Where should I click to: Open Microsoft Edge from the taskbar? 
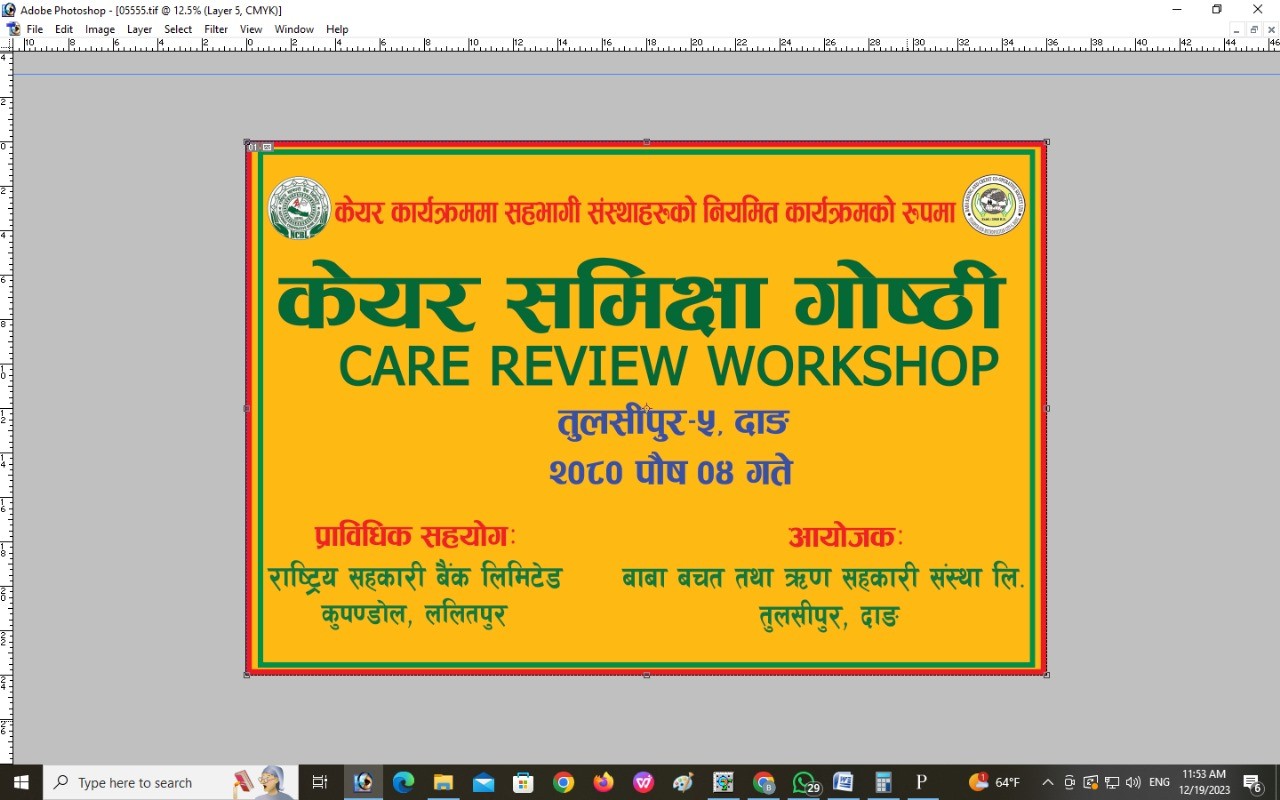tap(403, 782)
